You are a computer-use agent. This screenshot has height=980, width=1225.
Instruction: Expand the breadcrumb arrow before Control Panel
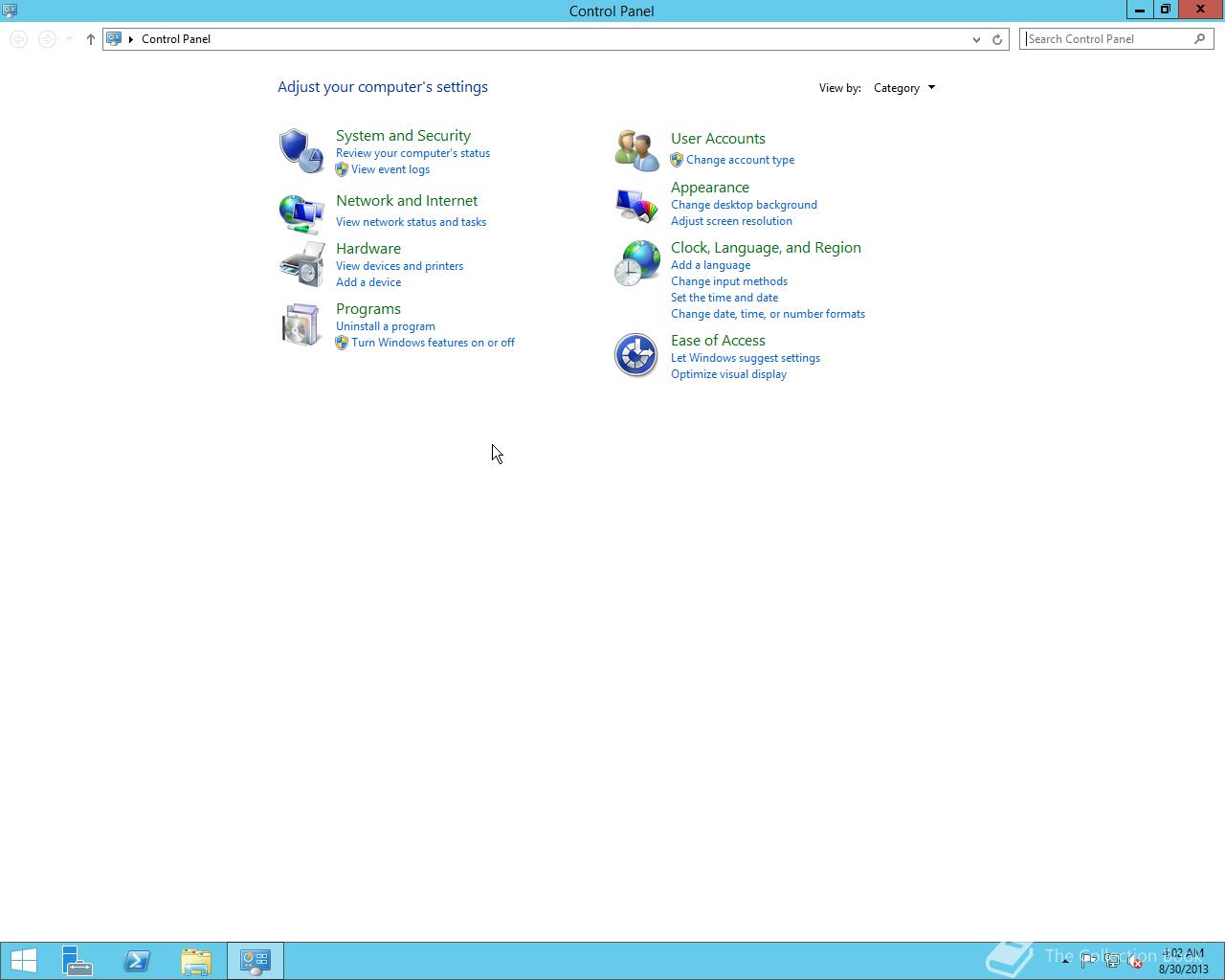tap(131, 39)
